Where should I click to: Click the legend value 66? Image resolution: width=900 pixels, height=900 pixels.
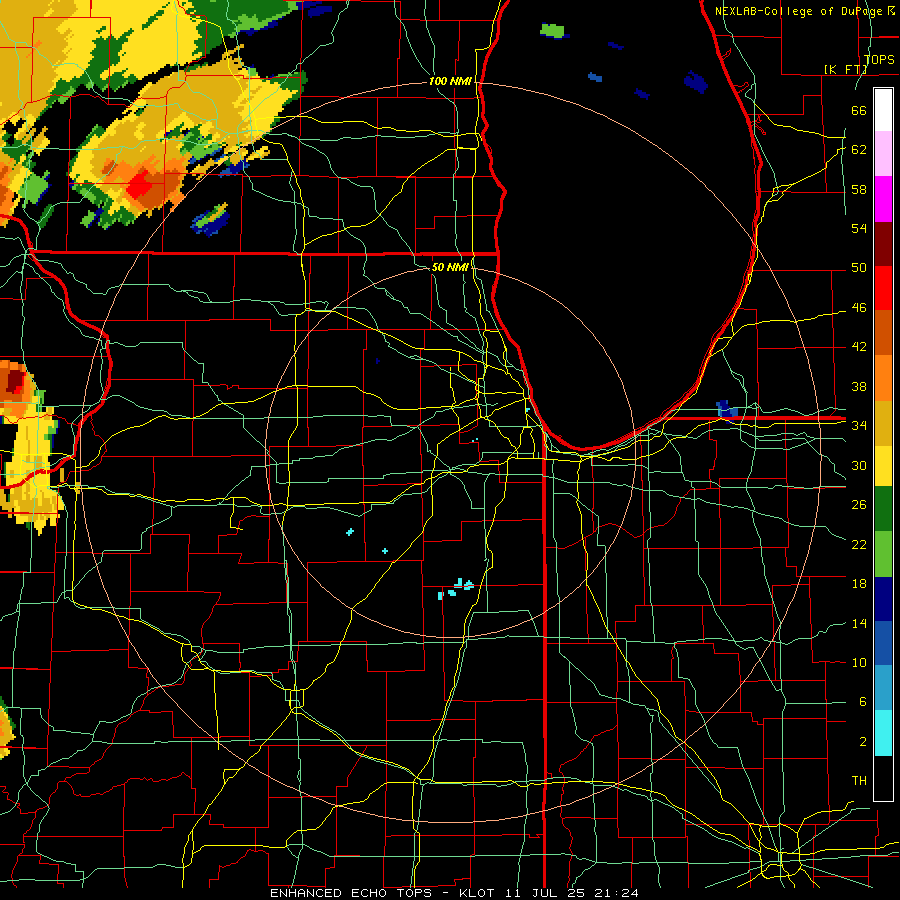point(859,110)
